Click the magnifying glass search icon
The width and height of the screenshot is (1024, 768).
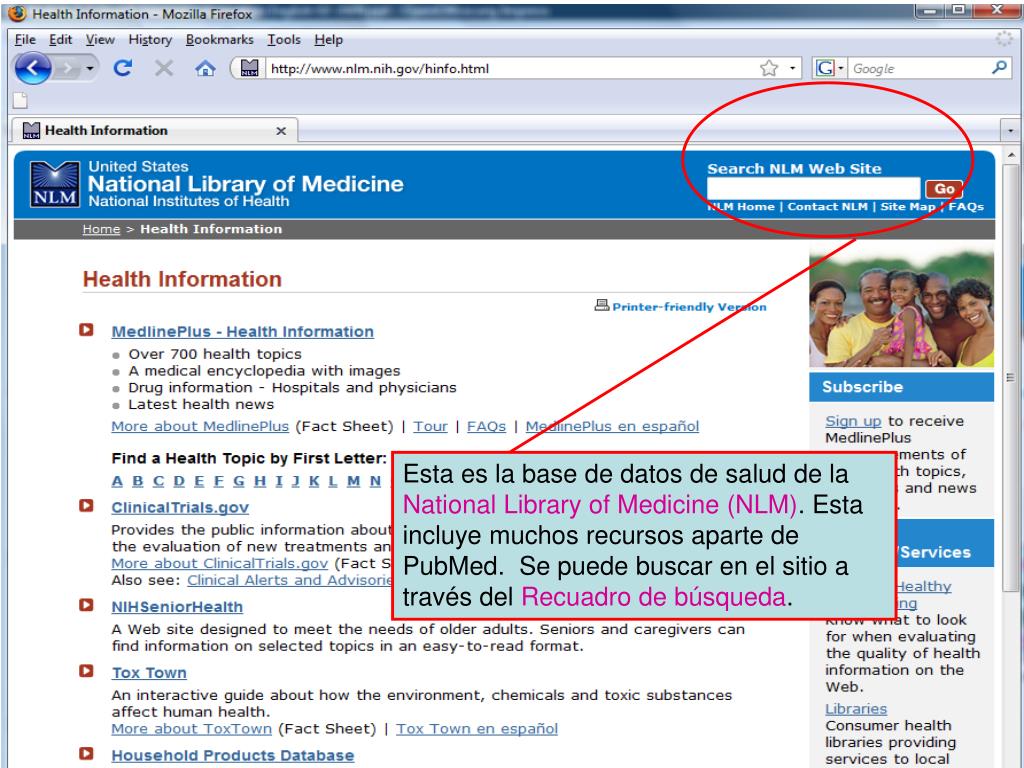999,68
